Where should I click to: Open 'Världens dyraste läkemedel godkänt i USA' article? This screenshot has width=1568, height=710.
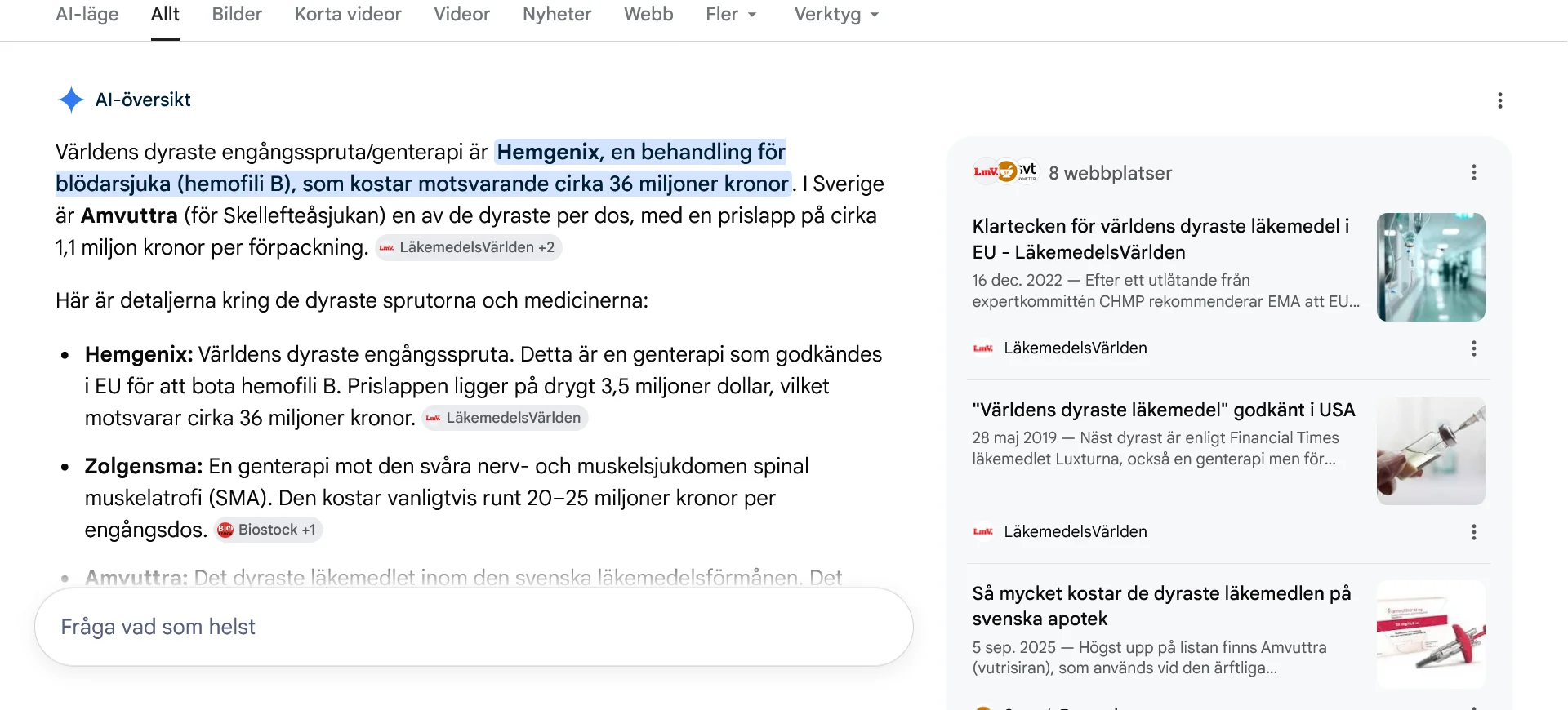click(x=1164, y=410)
